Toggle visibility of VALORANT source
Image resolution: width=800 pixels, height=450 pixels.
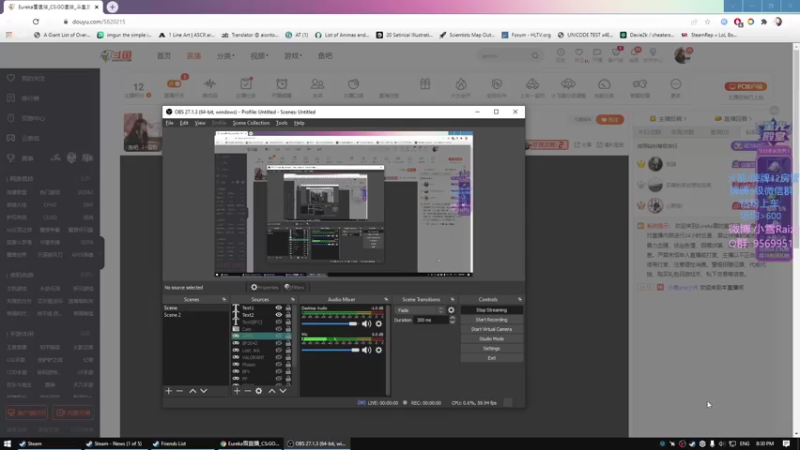[x=279, y=357]
